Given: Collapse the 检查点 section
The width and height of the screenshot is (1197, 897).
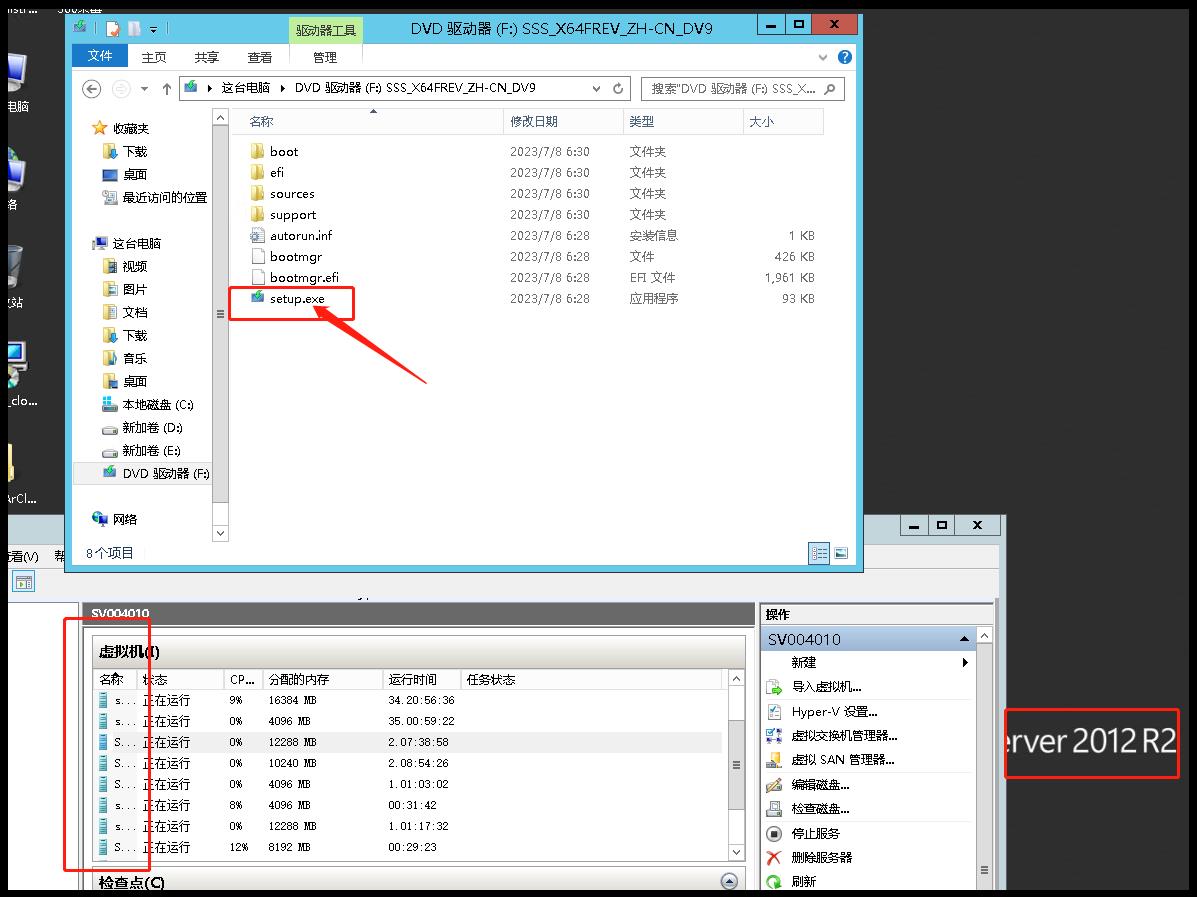Looking at the screenshot, I should tap(729, 882).
